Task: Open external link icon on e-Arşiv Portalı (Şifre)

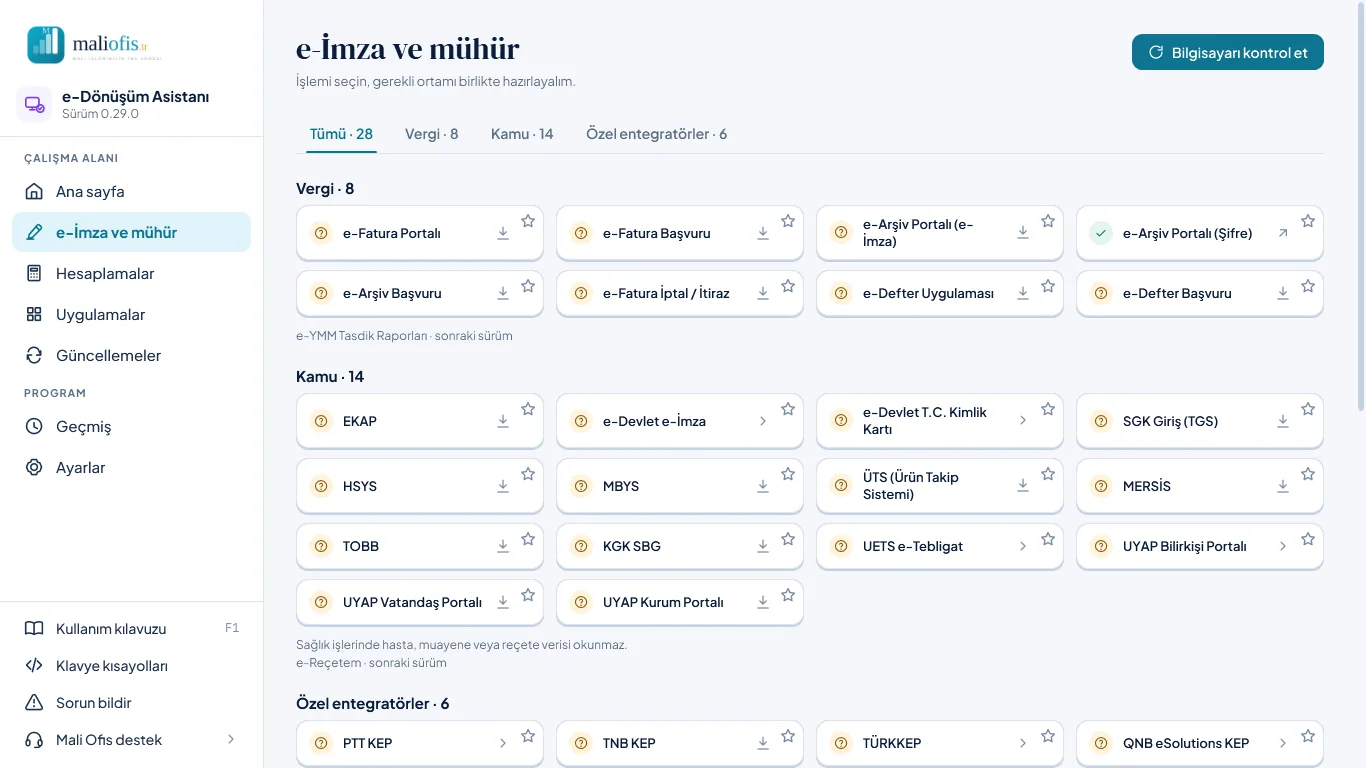Action: click(x=1283, y=233)
